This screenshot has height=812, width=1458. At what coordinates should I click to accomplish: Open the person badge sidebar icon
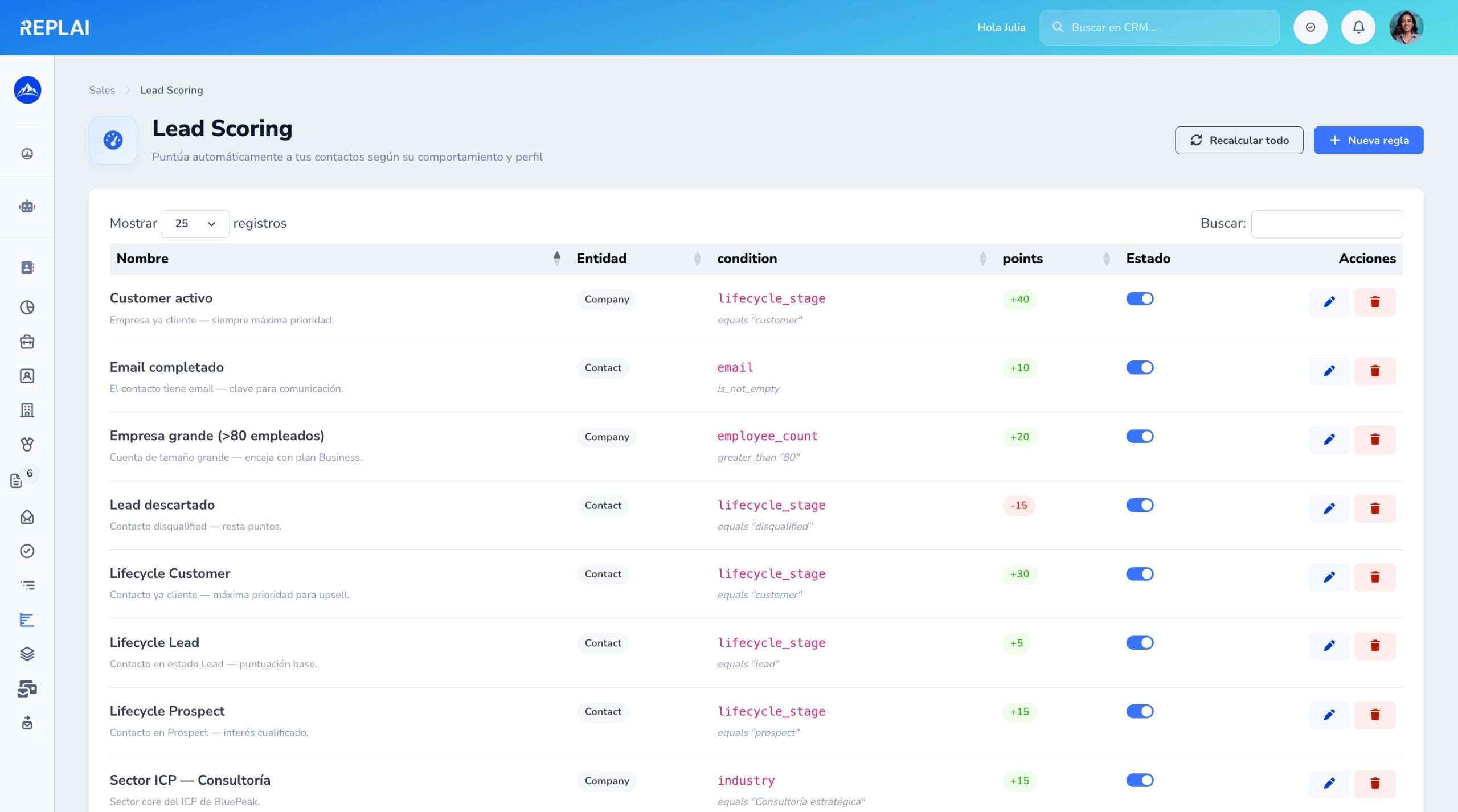[x=27, y=376]
